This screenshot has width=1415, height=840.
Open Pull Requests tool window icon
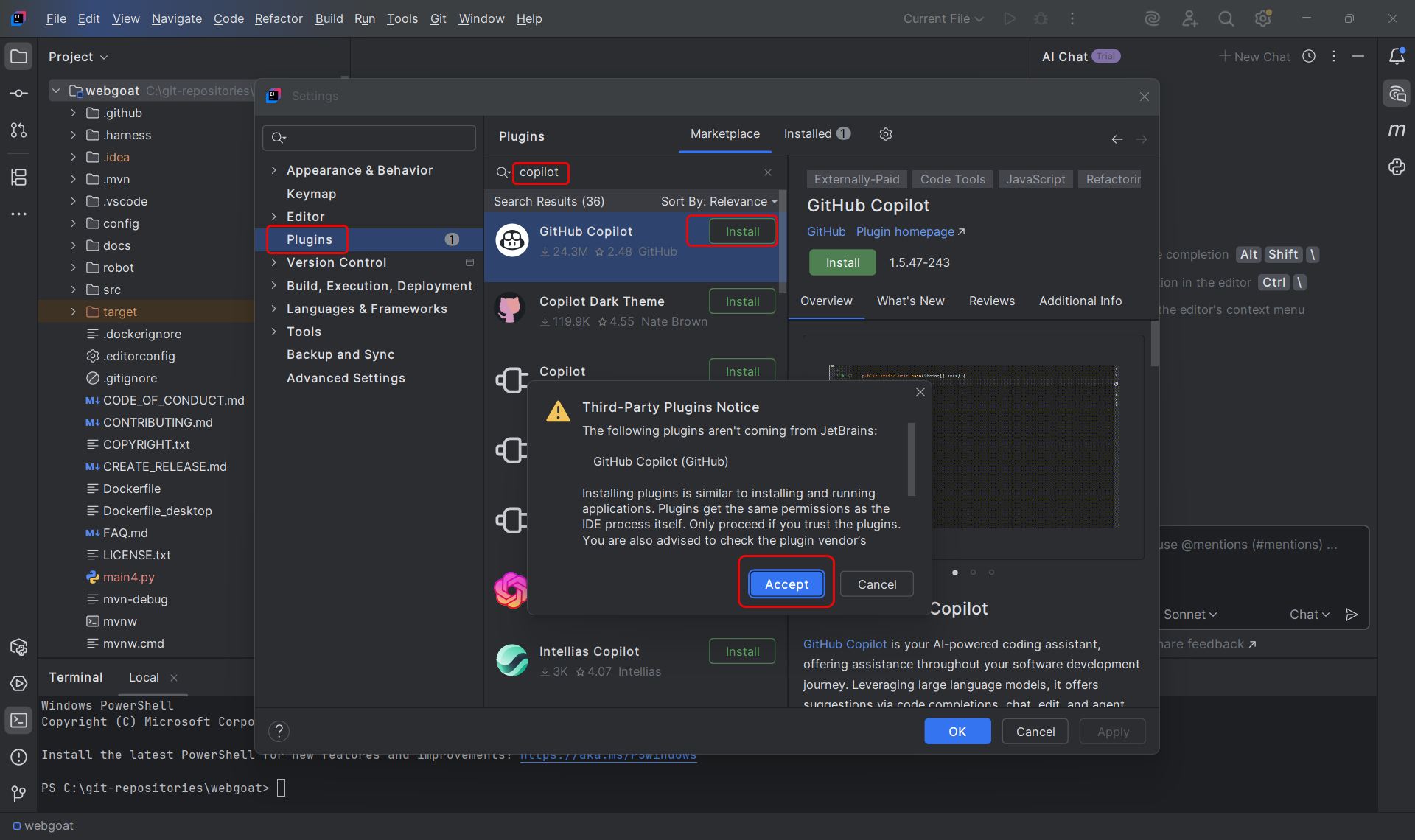pos(19,130)
